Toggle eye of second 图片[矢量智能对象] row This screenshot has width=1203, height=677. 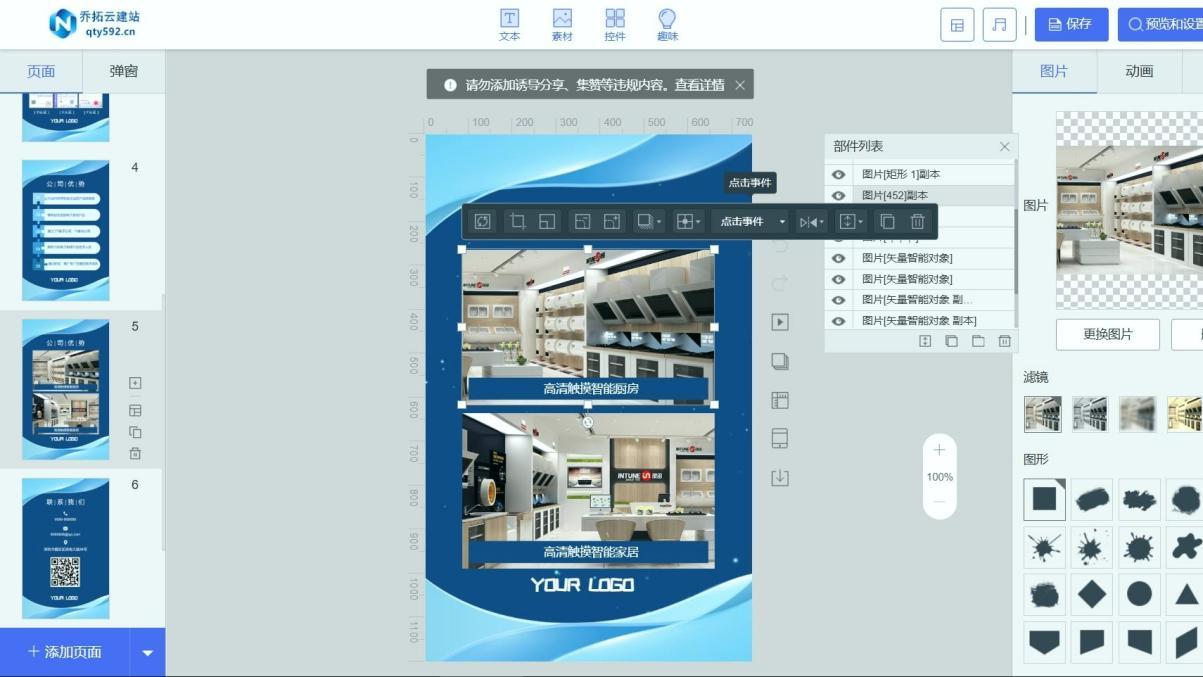[x=838, y=279]
